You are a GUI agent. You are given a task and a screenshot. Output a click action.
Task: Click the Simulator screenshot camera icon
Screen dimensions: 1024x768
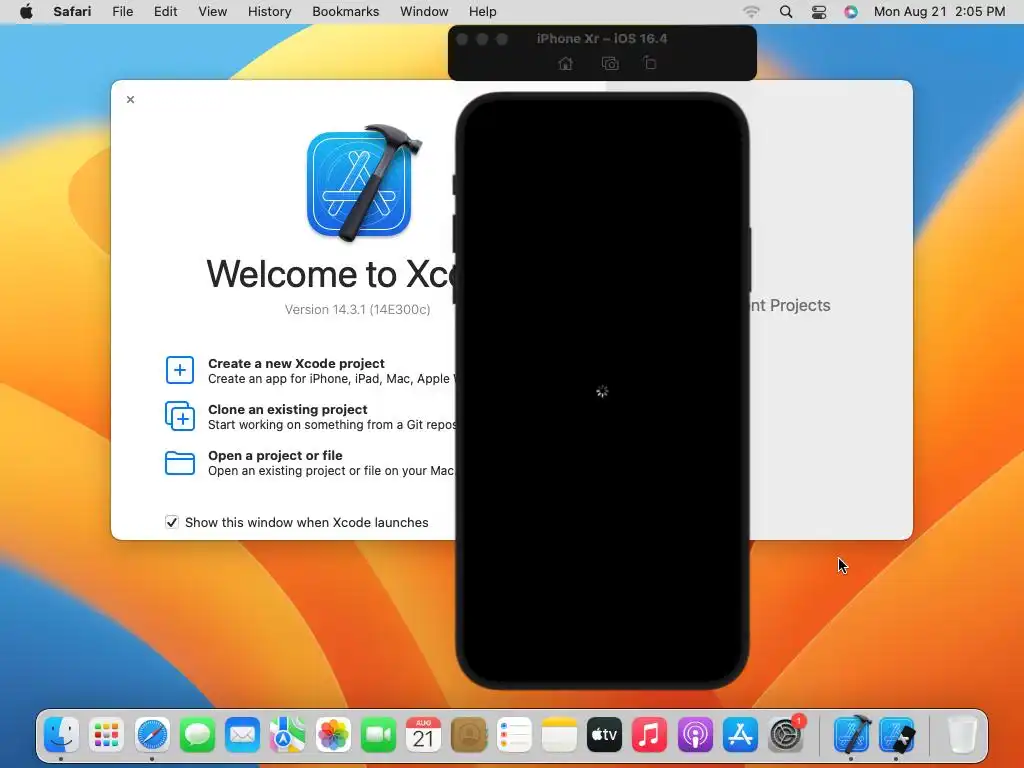[610, 63]
